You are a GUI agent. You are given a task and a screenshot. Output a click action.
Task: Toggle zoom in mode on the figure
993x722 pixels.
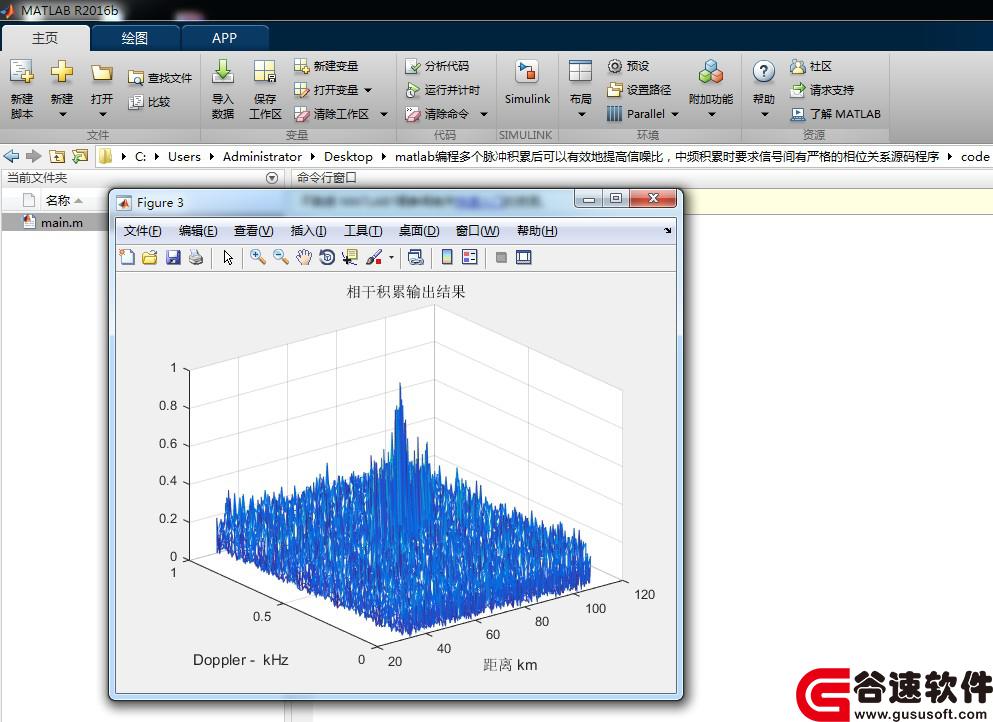257,257
